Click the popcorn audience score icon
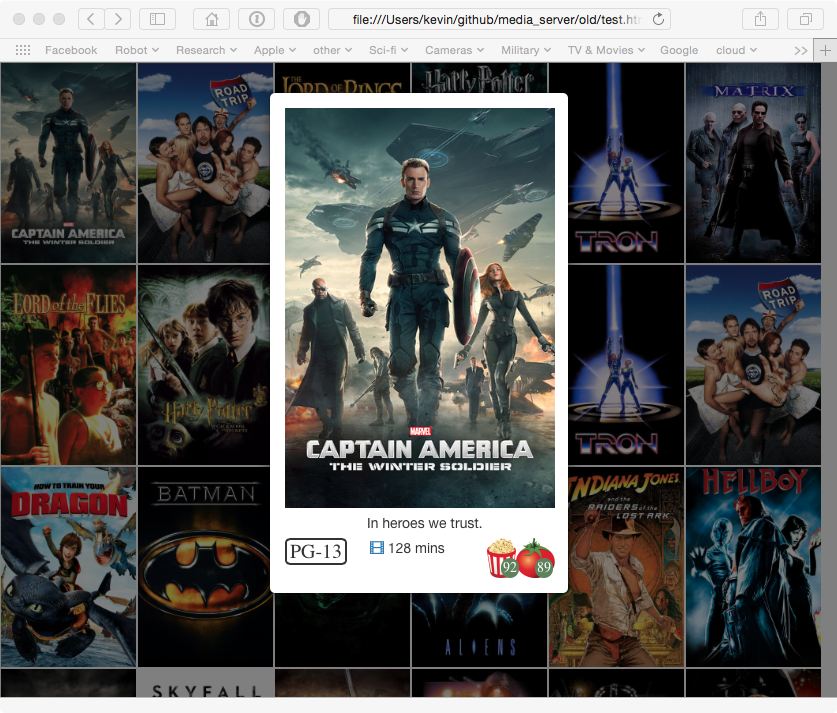This screenshot has width=837, height=713. click(502, 558)
